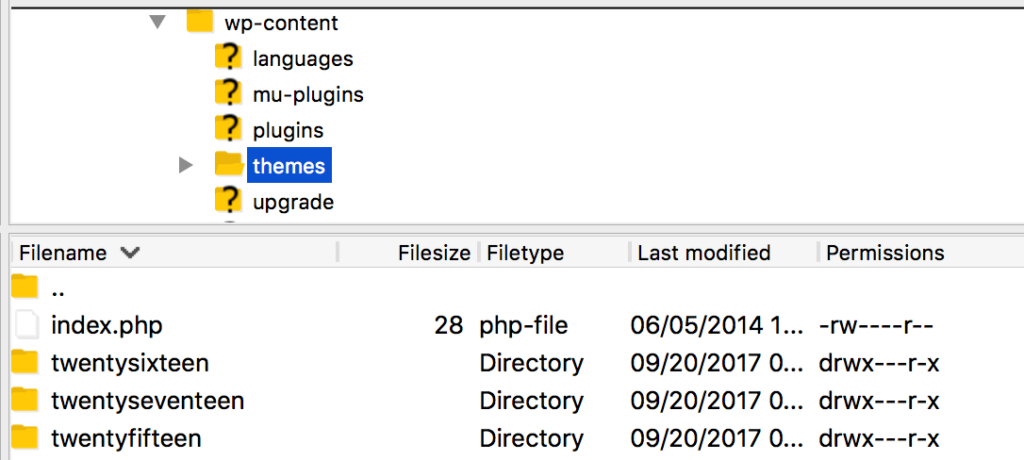Sort by Permissions column header
Viewport: 1024px width, 460px height.
[x=885, y=253]
